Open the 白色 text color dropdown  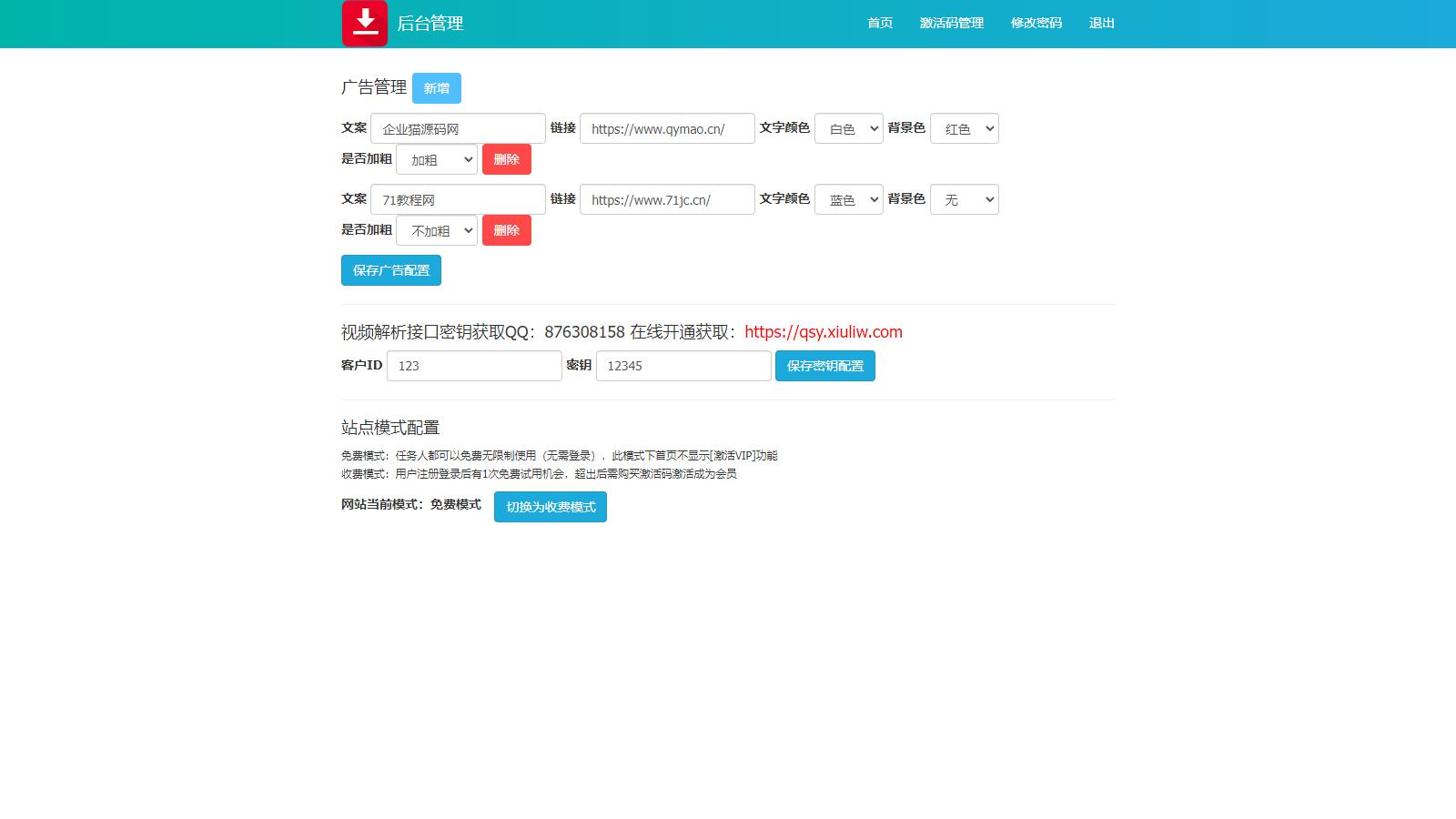pyautogui.click(x=848, y=127)
